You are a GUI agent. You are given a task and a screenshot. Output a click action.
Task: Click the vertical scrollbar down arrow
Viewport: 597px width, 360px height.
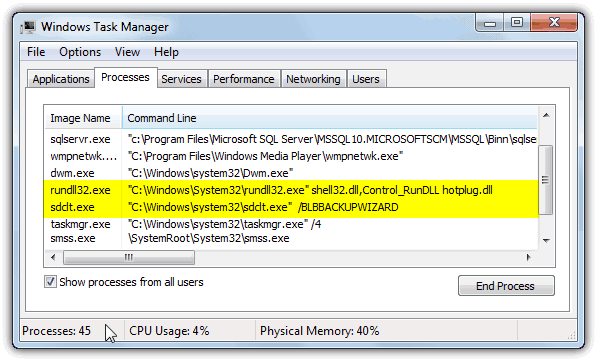546,241
